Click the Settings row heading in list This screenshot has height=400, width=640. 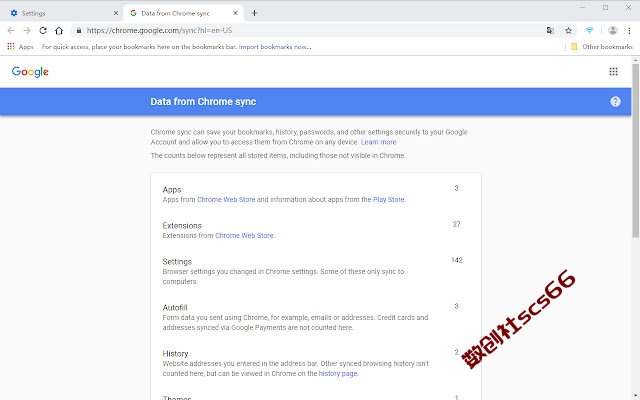177,262
